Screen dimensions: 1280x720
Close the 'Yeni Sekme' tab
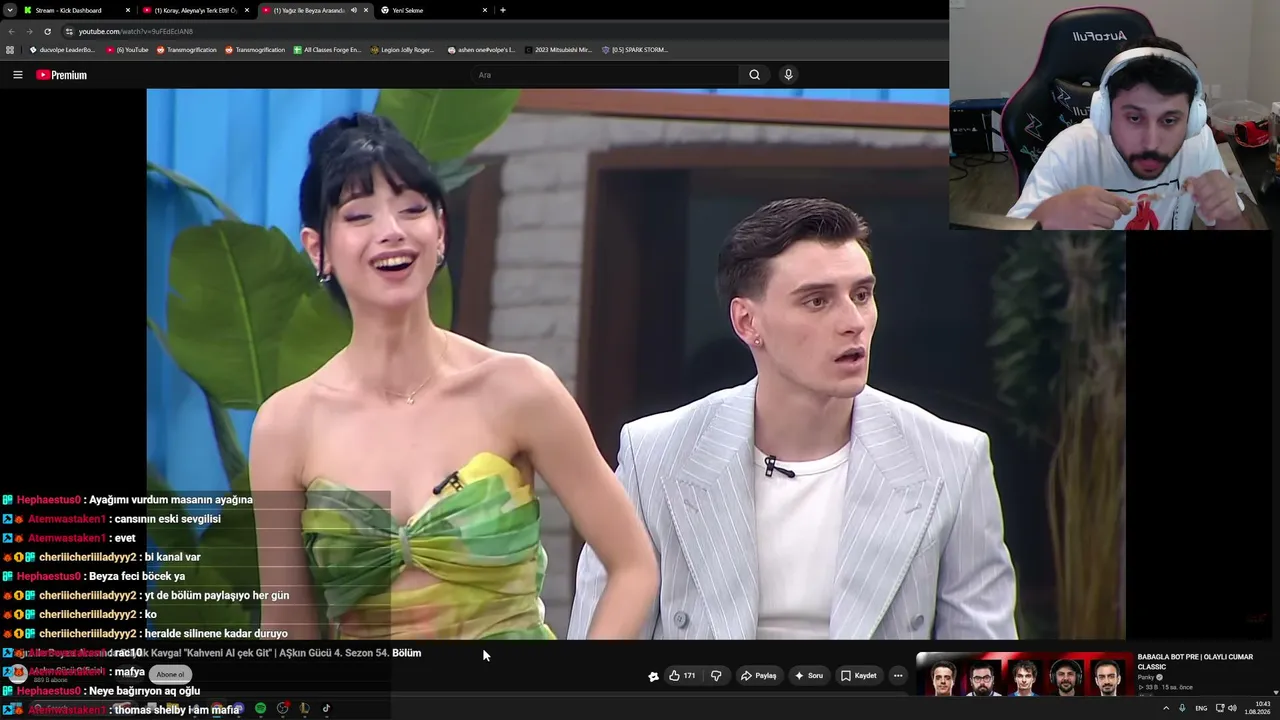(x=485, y=10)
